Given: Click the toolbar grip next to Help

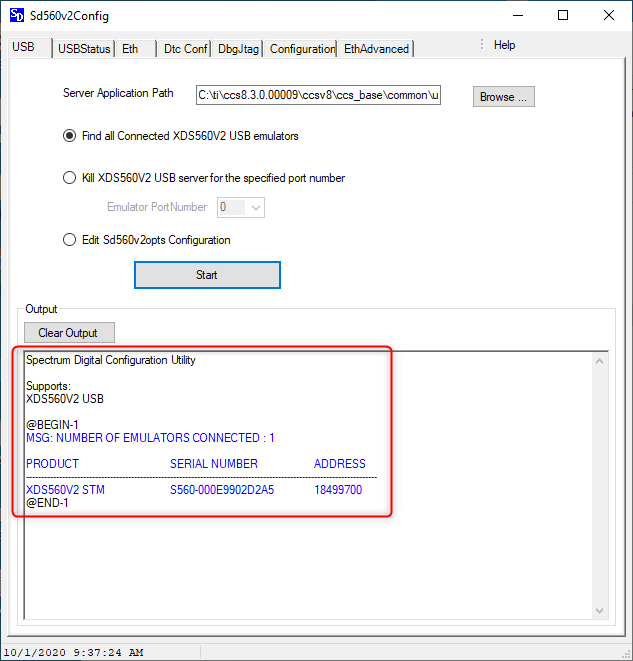Looking at the screenshot, I should (x=482, y=45).
